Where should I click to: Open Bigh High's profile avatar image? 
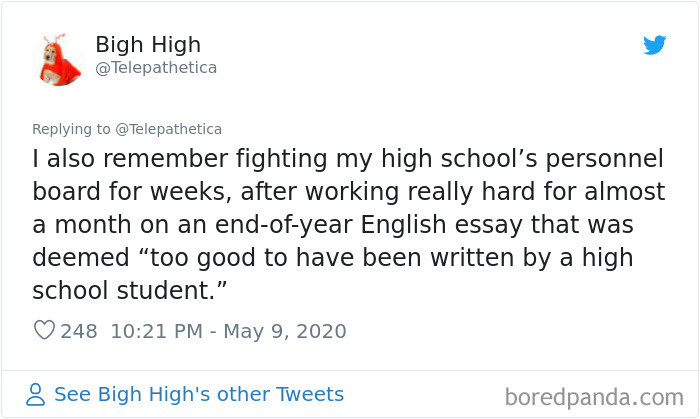coord(59,59)
